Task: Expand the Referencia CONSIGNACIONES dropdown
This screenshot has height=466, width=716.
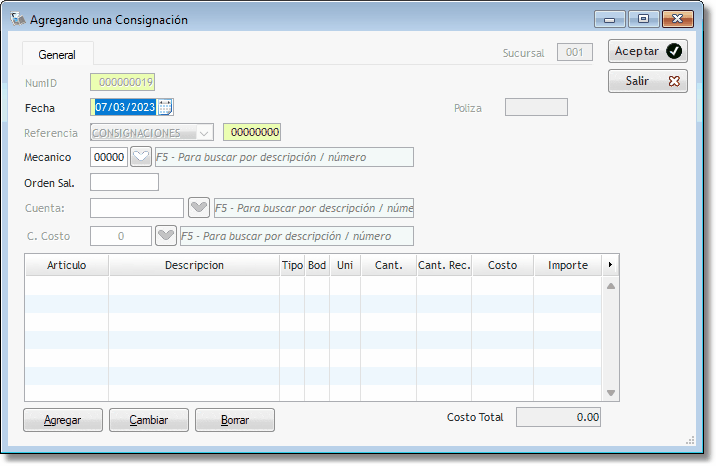Action: click(x=204, y=132)
